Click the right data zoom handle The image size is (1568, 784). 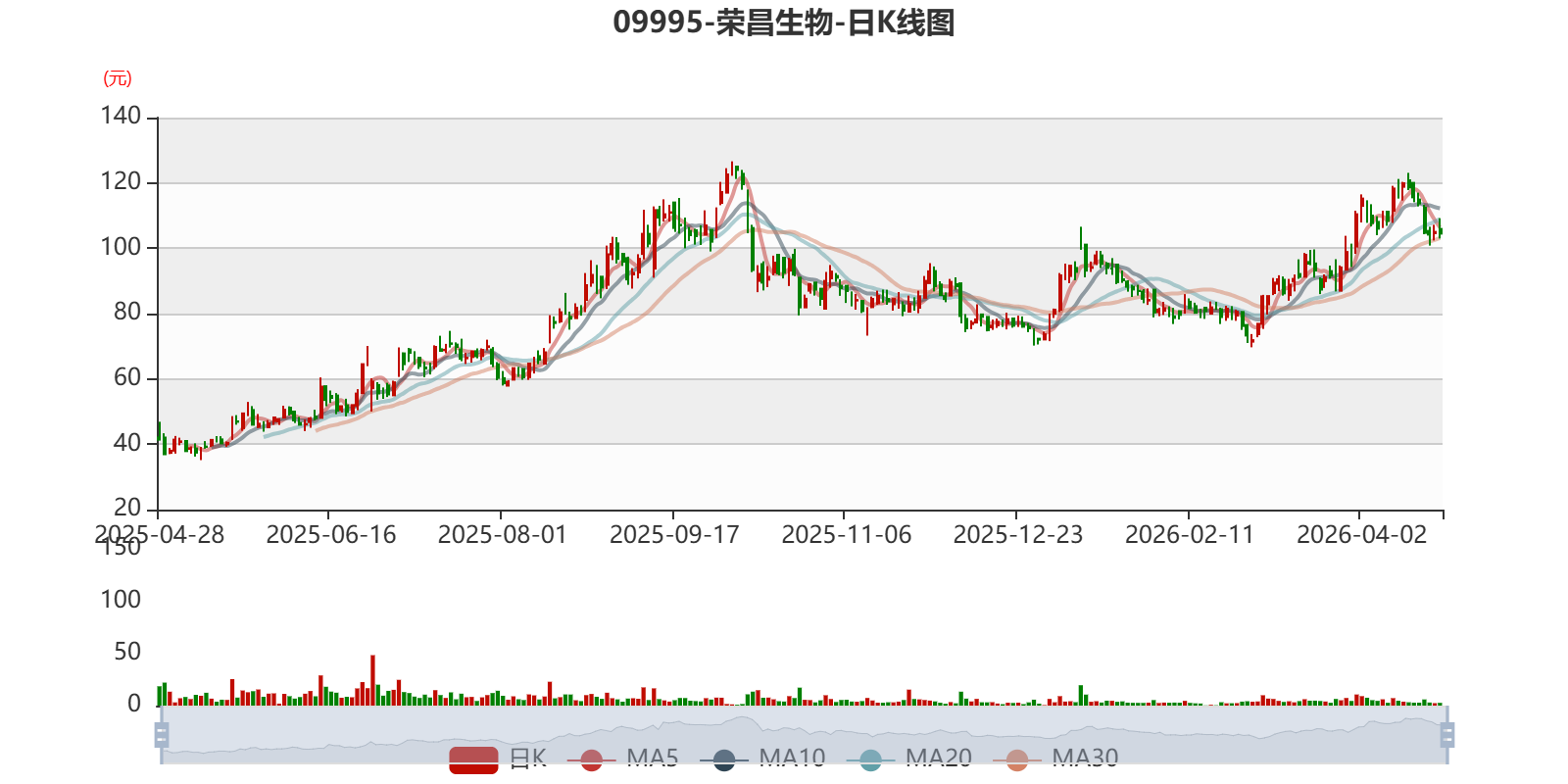pos(1447,735)
